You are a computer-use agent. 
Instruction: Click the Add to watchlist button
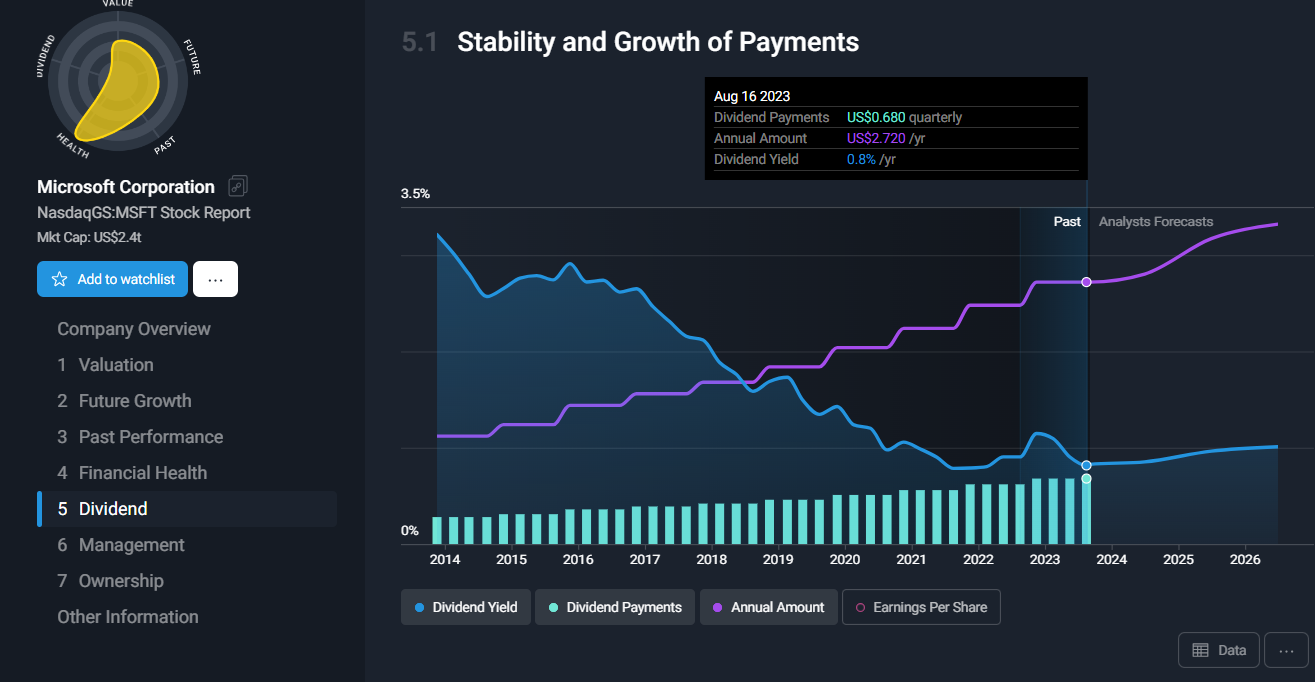(x=112, y=279)
